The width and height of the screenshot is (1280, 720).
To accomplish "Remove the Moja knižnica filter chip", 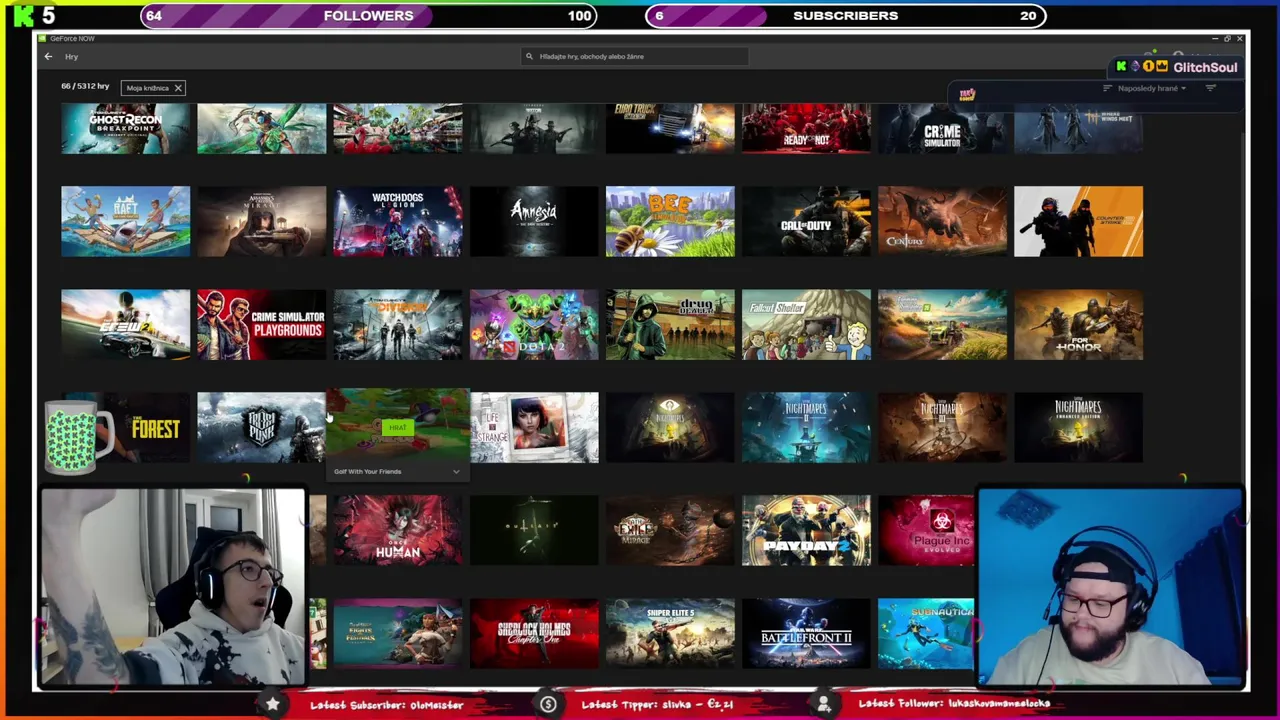I will click(x=178, y=88).
